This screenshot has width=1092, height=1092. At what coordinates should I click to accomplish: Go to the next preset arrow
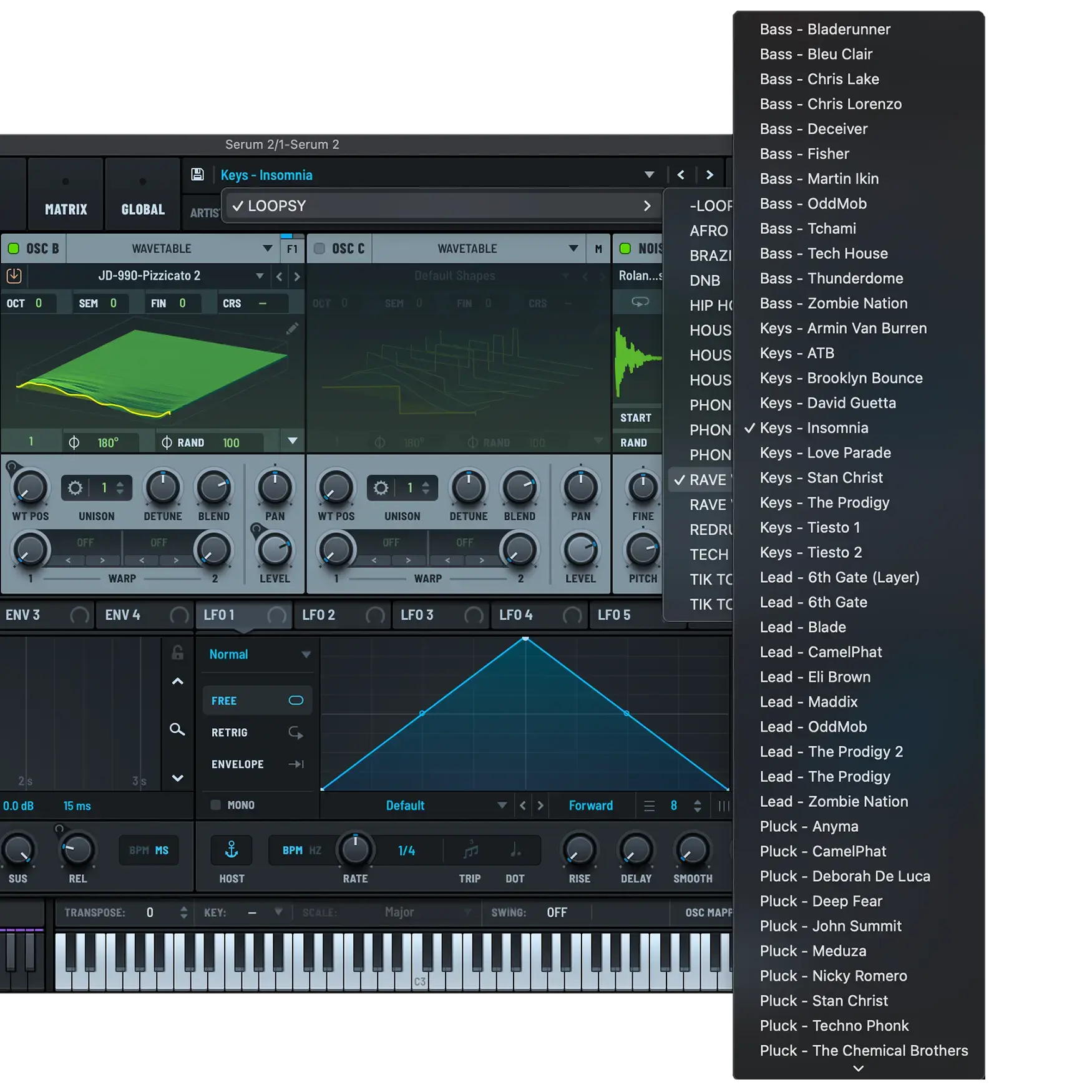[709, 175]
